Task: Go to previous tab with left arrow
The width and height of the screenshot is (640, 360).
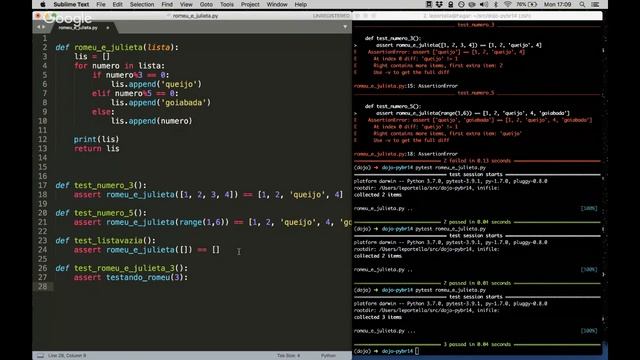Action: click(38, 27)
